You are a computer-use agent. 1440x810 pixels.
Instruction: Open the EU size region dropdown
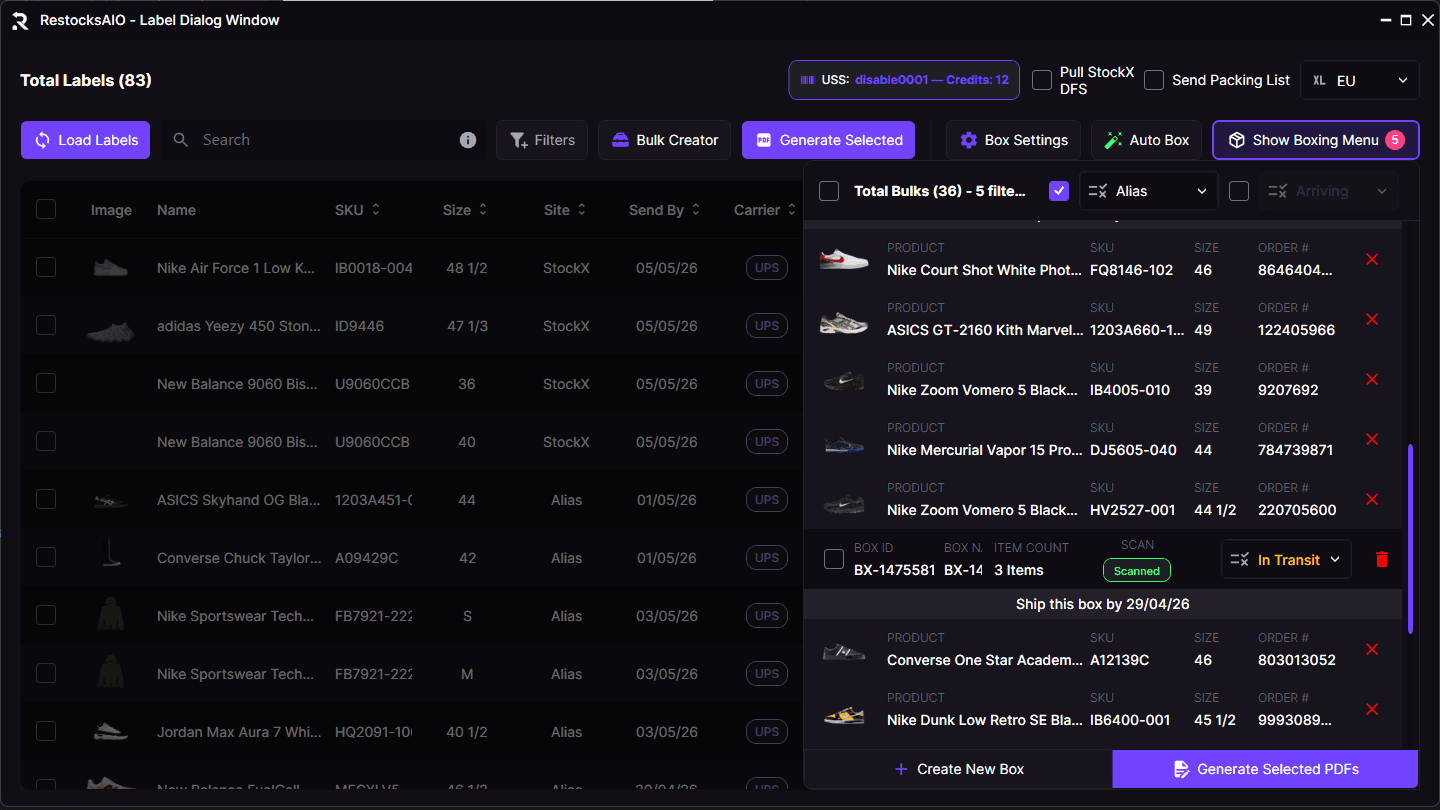[x=1360, y=80]
